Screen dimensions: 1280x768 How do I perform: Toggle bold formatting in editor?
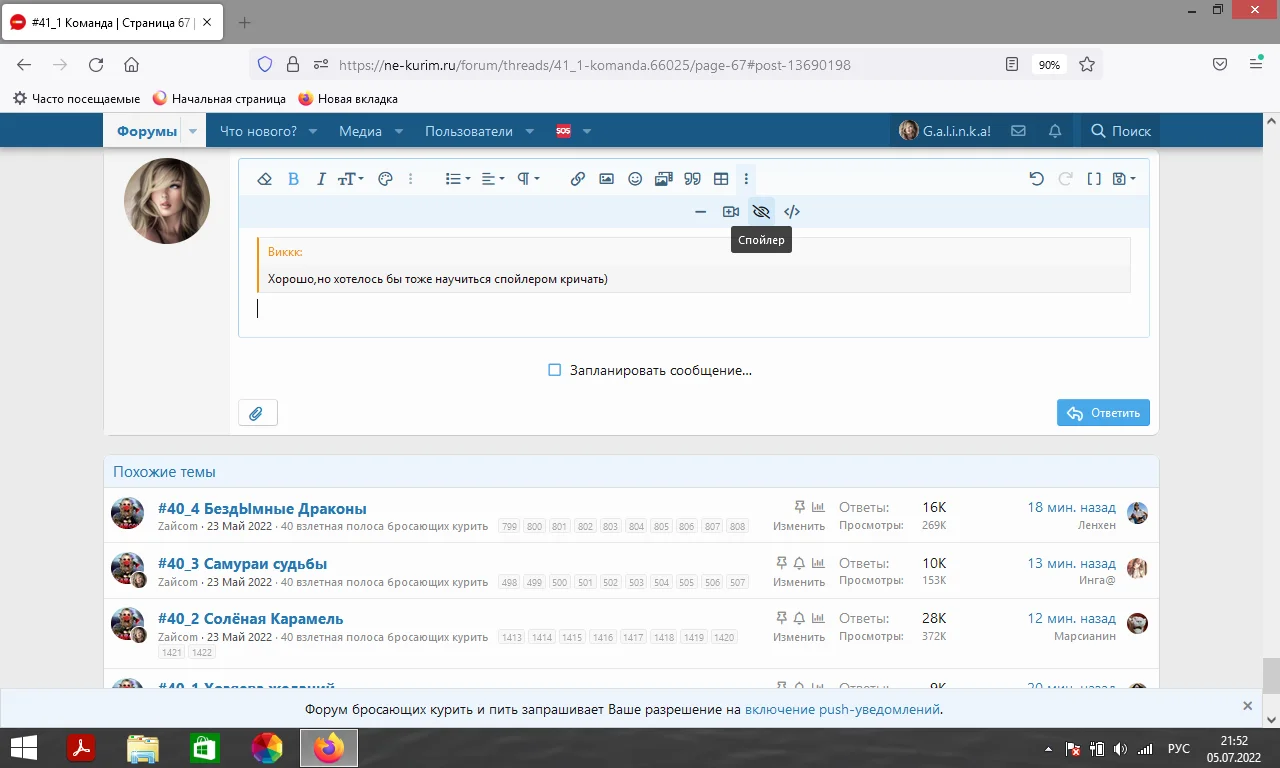pos(294,179)
